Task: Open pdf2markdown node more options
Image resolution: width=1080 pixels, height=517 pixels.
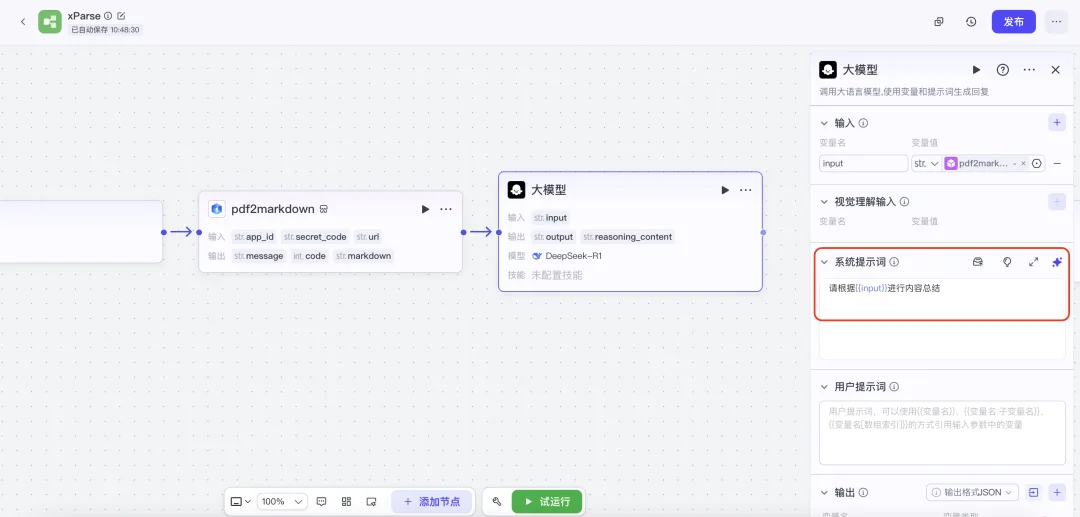Action: (x=446, y=209)
